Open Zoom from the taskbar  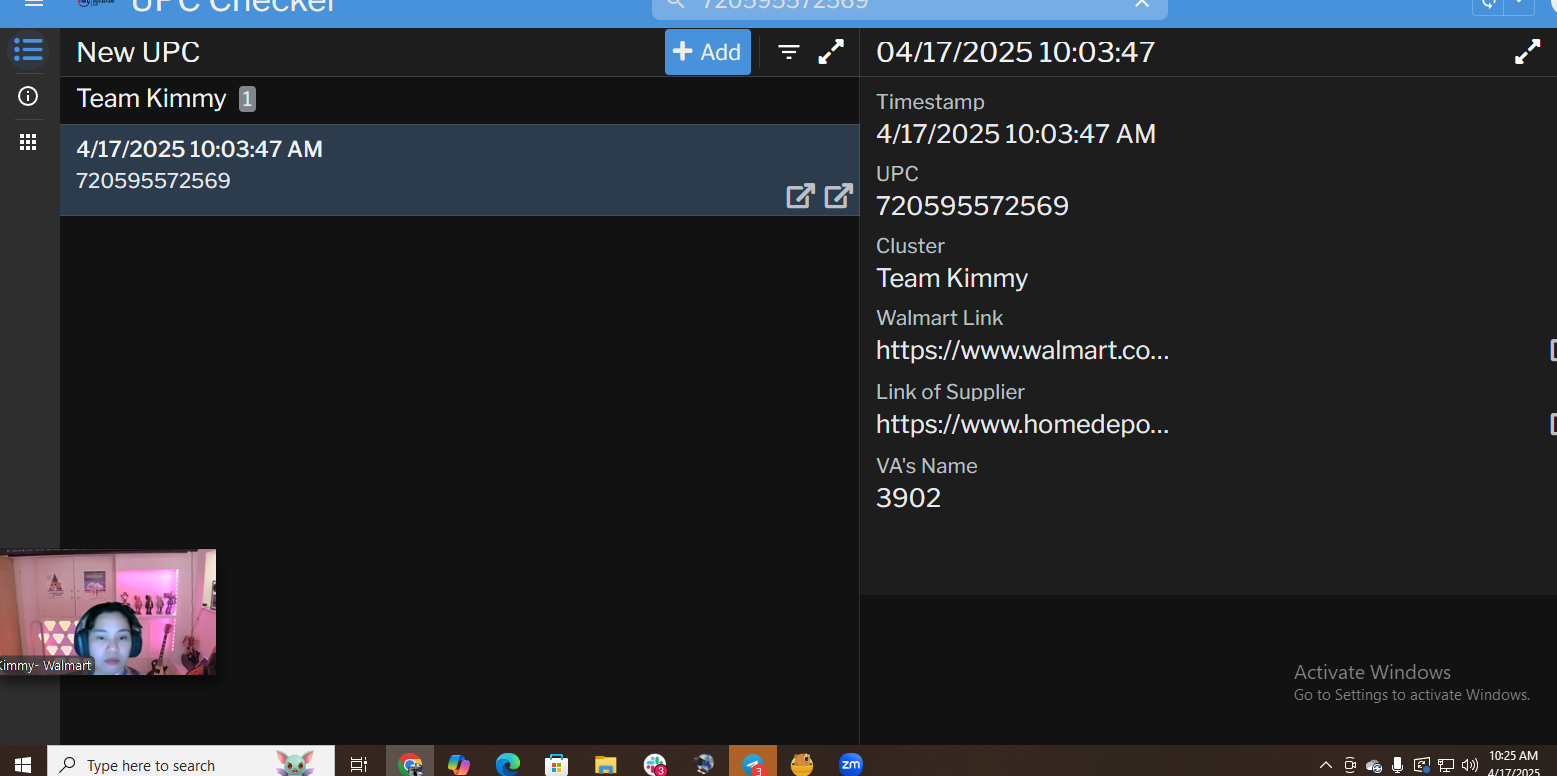pyautogui.click(x=850, y=765)
